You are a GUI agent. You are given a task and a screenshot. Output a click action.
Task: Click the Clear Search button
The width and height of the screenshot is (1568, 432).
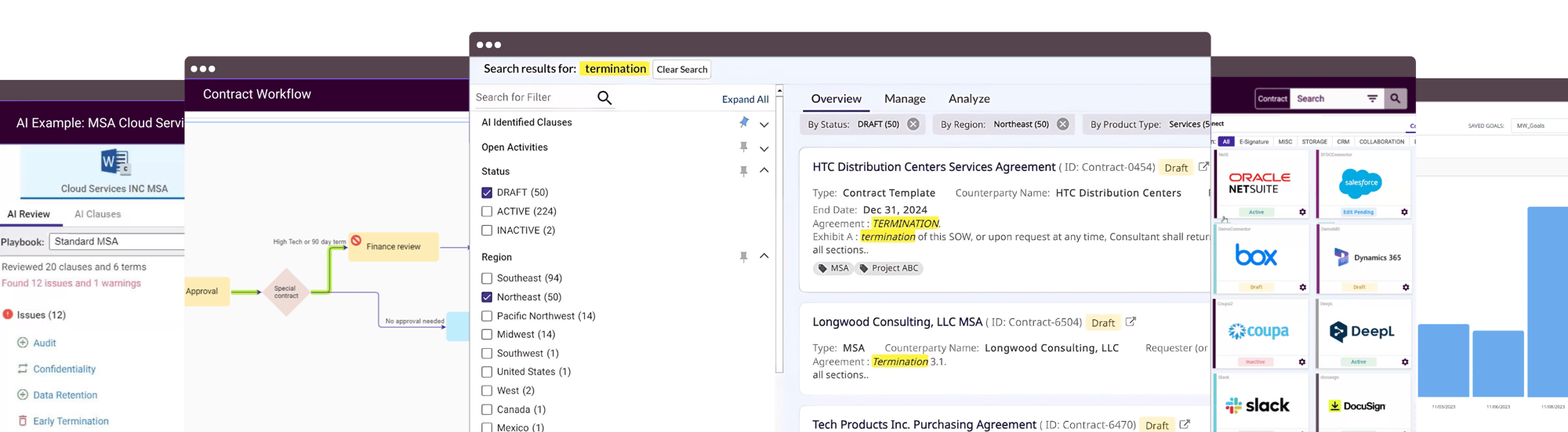click(682, 69)
